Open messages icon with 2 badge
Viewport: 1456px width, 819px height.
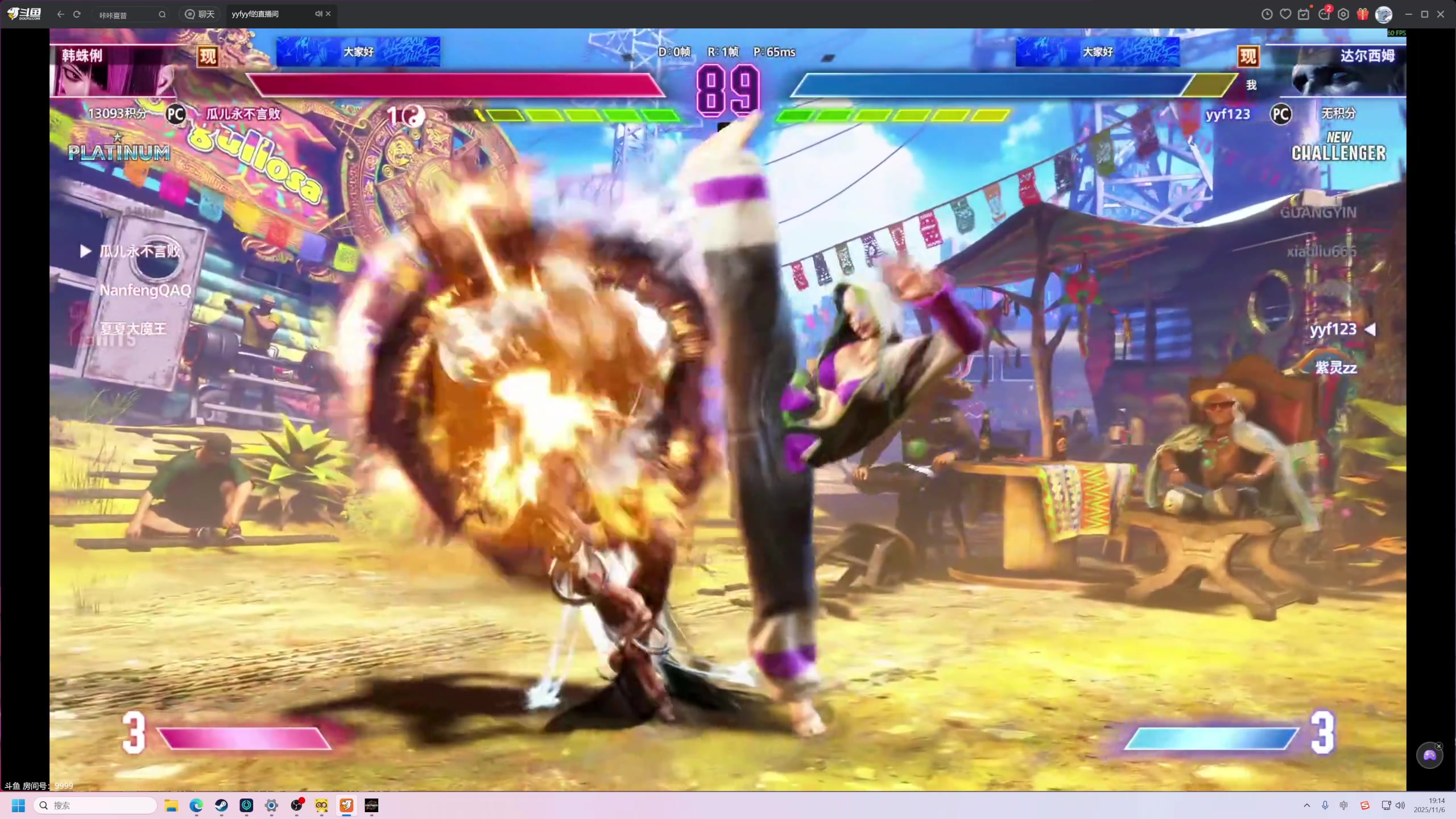(x=1324, y=14)
